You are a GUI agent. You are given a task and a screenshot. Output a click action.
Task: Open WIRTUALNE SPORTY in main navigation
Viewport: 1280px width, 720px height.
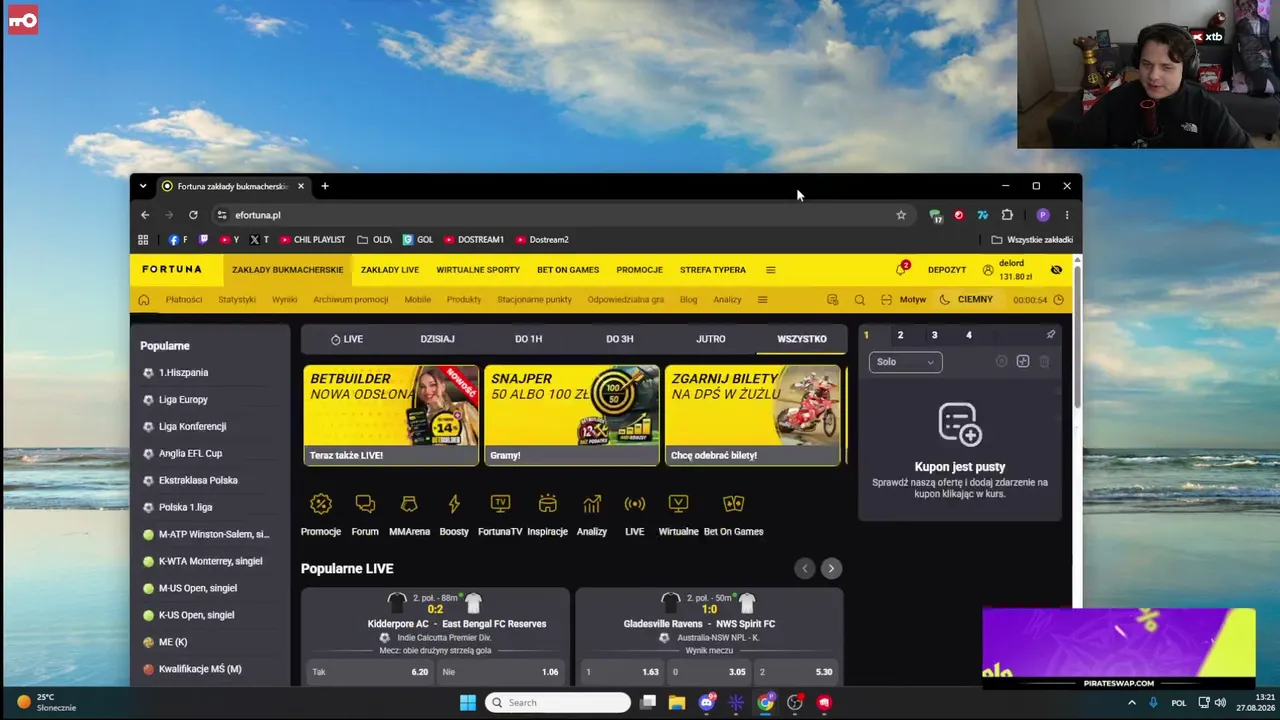point(478,270)
